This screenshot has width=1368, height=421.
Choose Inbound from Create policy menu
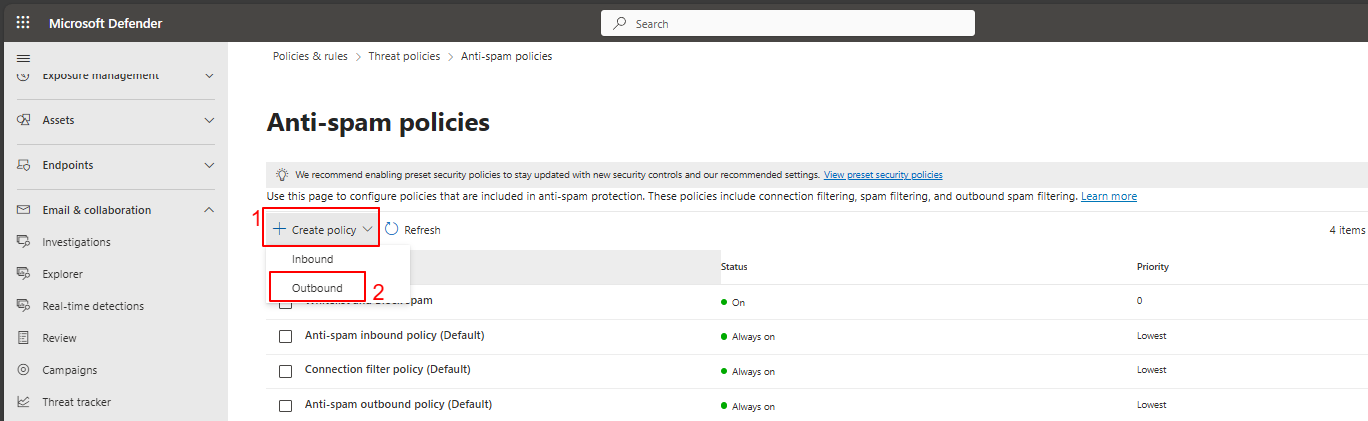[x=312, y=259]
